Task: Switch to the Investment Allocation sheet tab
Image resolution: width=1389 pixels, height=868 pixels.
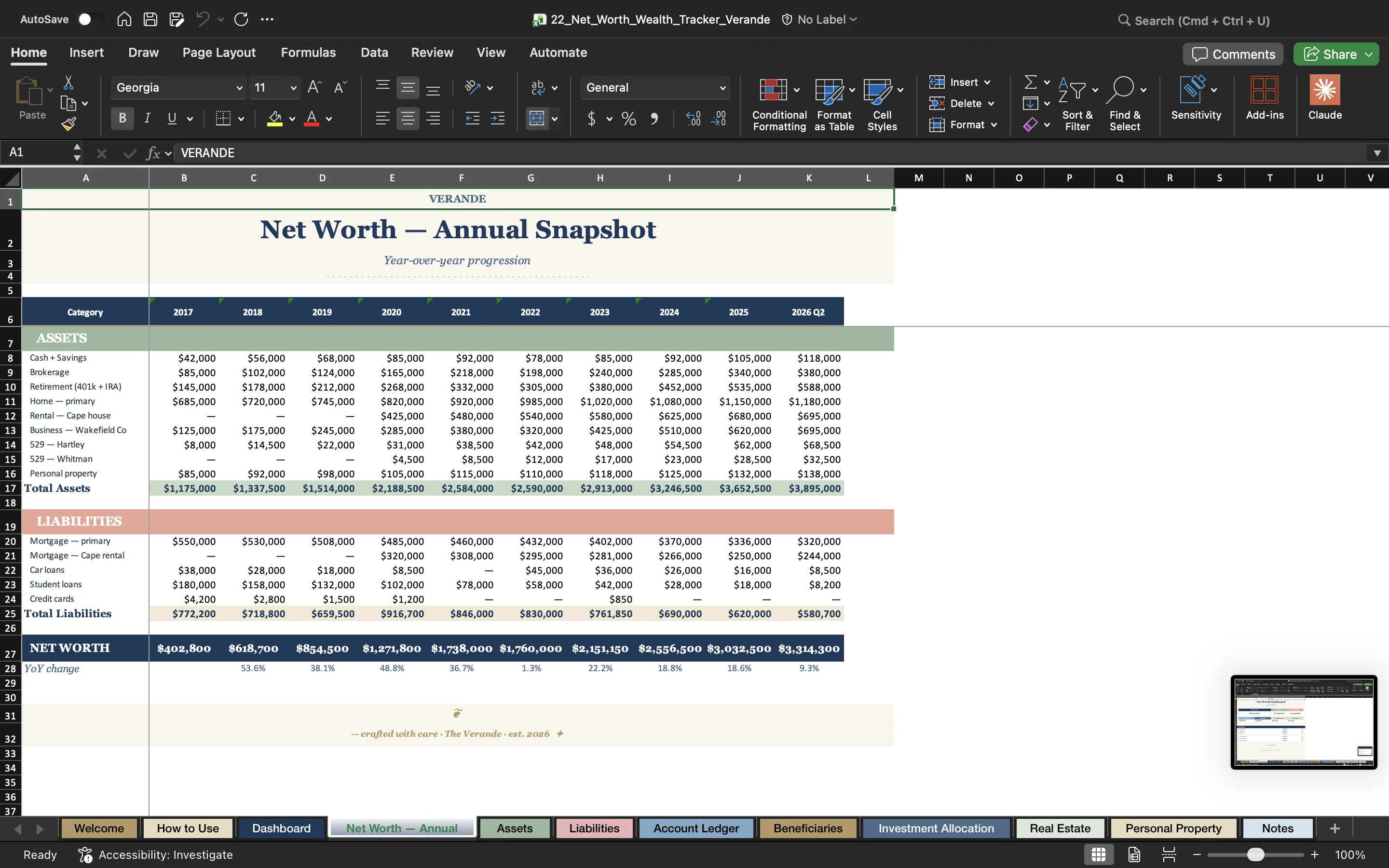Action: 936,828
